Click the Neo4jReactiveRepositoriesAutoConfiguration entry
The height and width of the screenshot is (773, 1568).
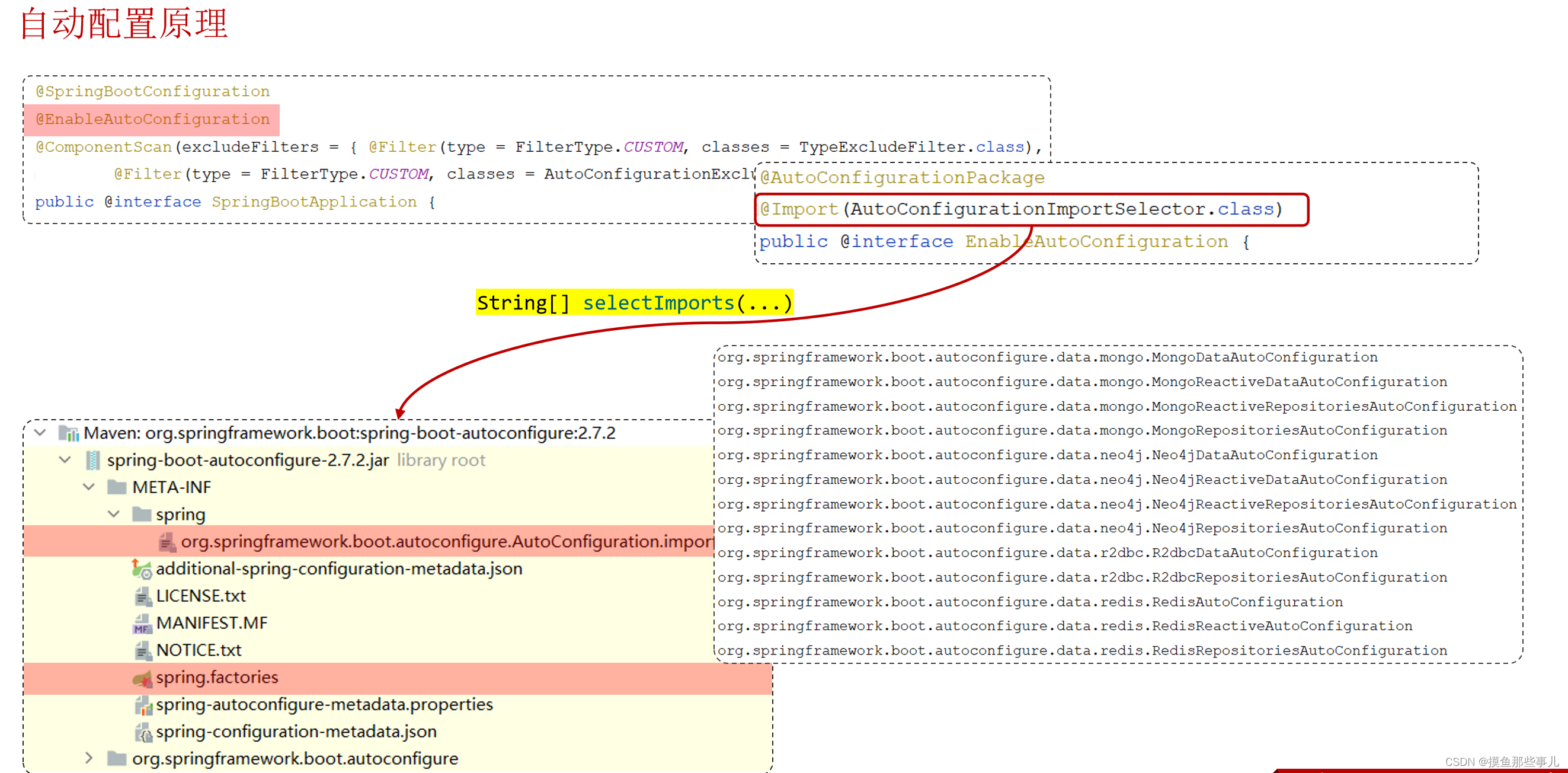pos(1117,504)
